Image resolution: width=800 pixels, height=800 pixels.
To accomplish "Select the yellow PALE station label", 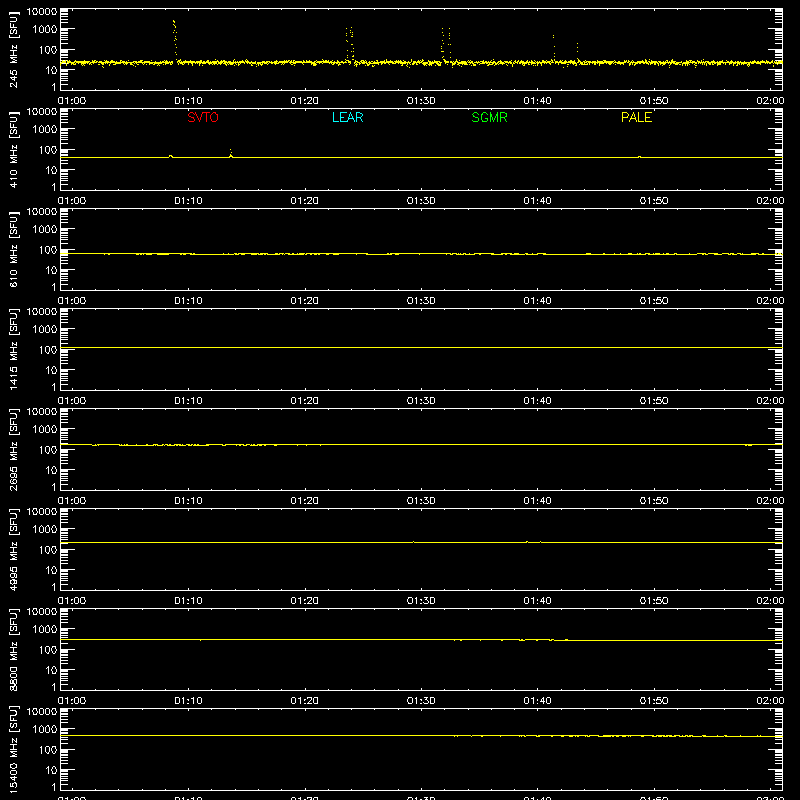I will coord(636,117).
